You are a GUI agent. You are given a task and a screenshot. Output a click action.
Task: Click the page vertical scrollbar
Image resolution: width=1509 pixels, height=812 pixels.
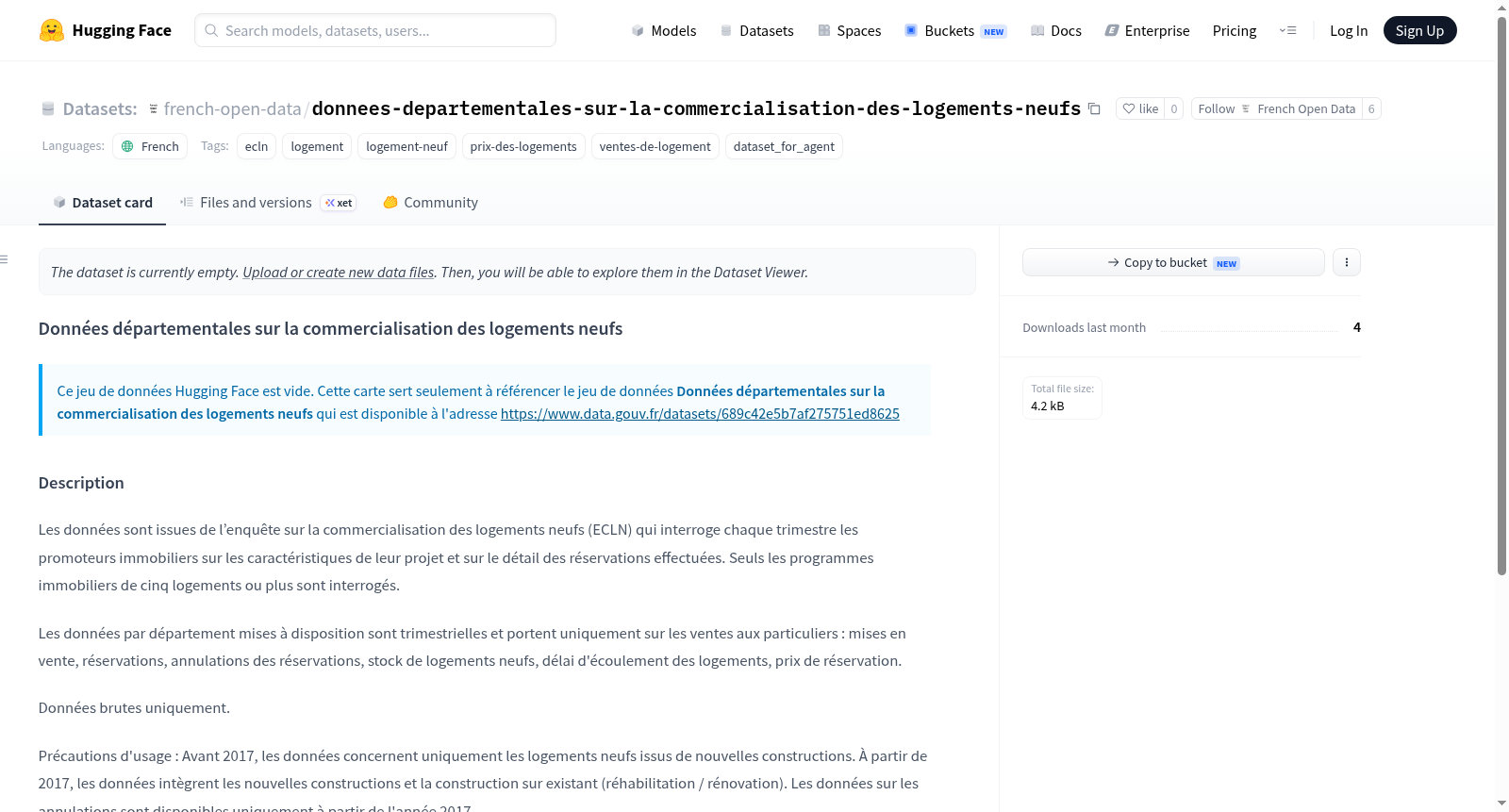1501,295
